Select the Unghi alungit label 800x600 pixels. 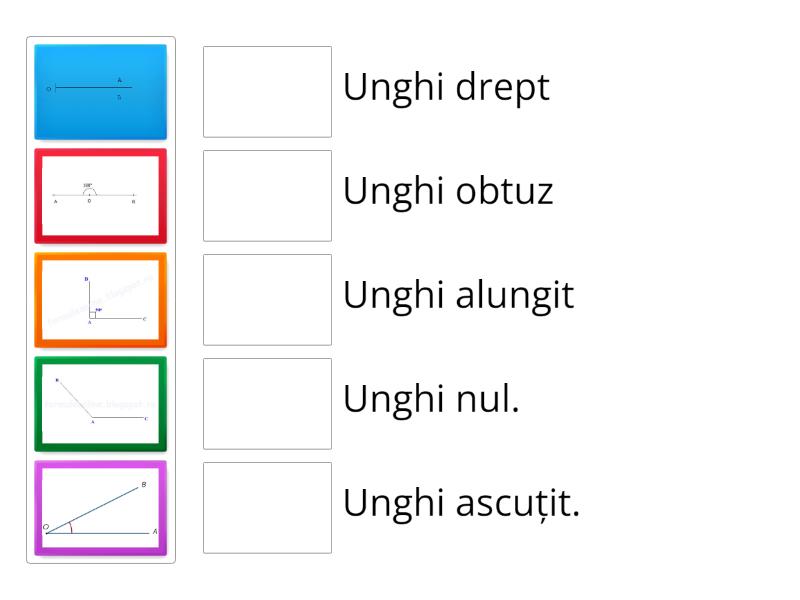(x=459, y=296)
